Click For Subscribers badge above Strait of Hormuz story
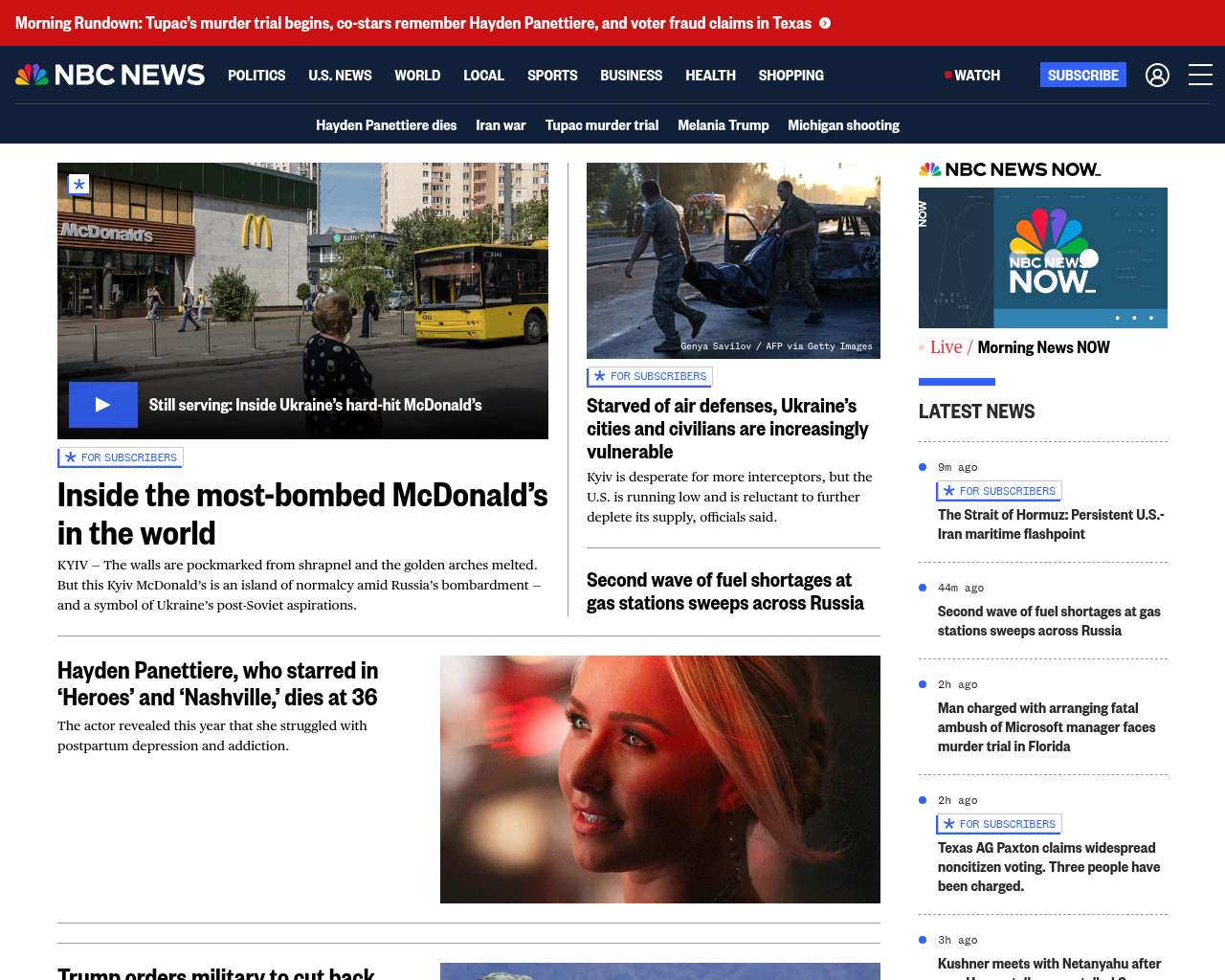The image size is (1225, 980). 999,491
